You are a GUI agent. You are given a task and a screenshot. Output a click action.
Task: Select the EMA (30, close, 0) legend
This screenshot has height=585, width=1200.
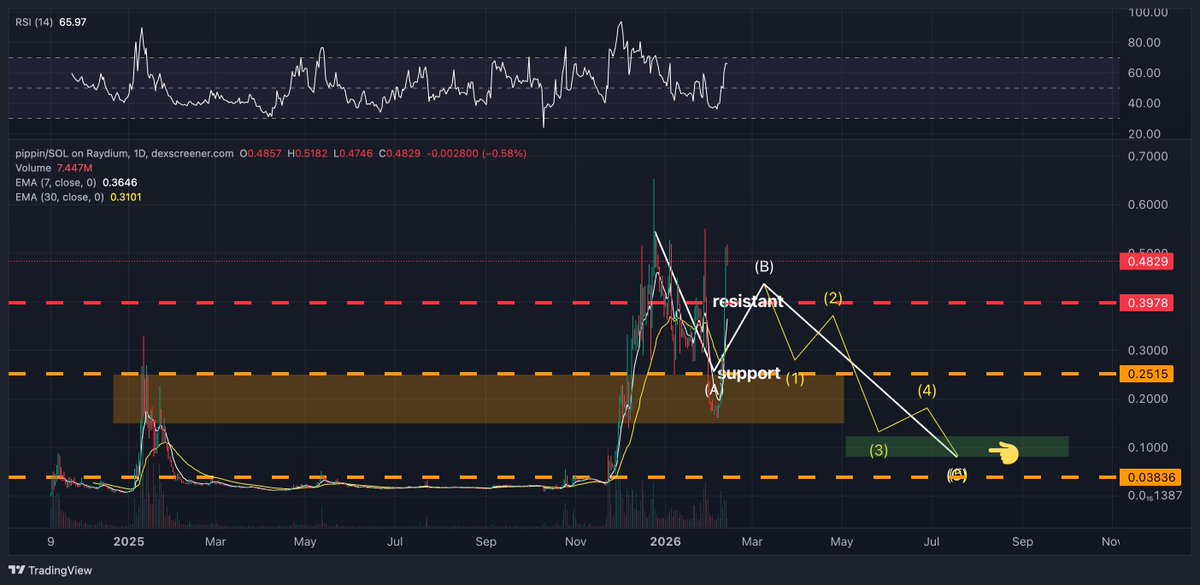click(x=79, y=197)
